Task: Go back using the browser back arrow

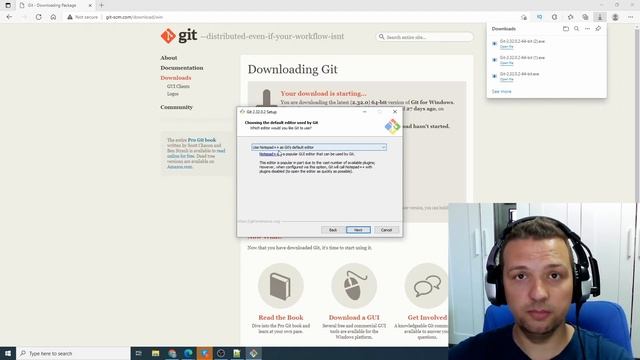Action: 9,17
